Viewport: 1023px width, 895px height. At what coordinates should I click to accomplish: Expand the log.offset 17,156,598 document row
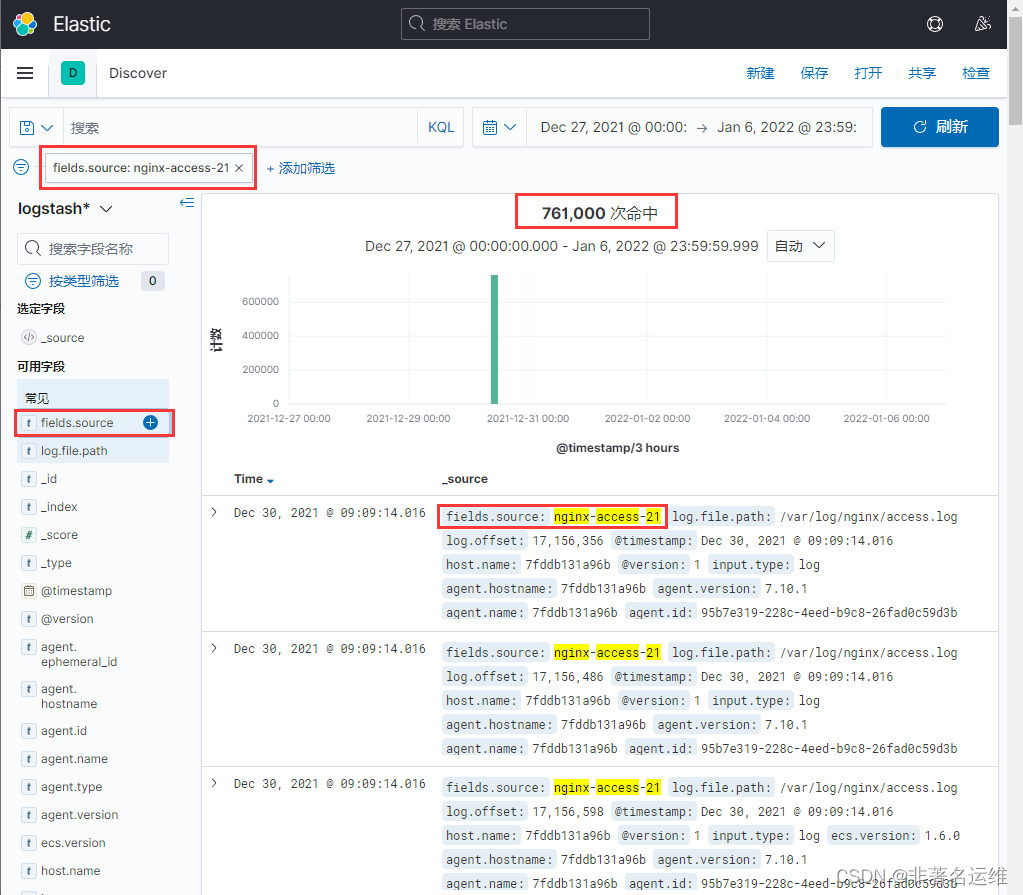click(x=214, y=783)
